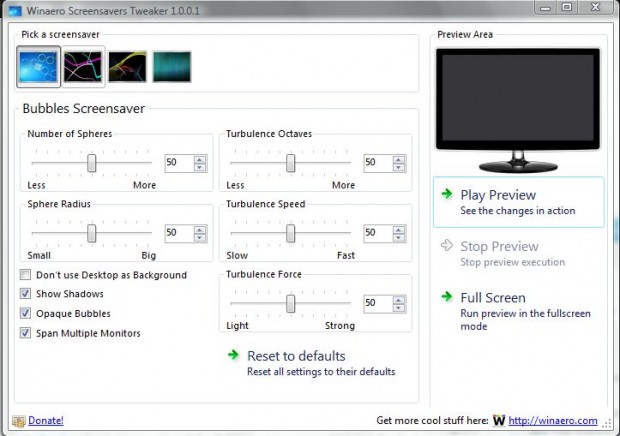This screenshot has width=620, height=436.
Task: Click the Turbulence Force slider handle
Action: [x=291, y=302]
